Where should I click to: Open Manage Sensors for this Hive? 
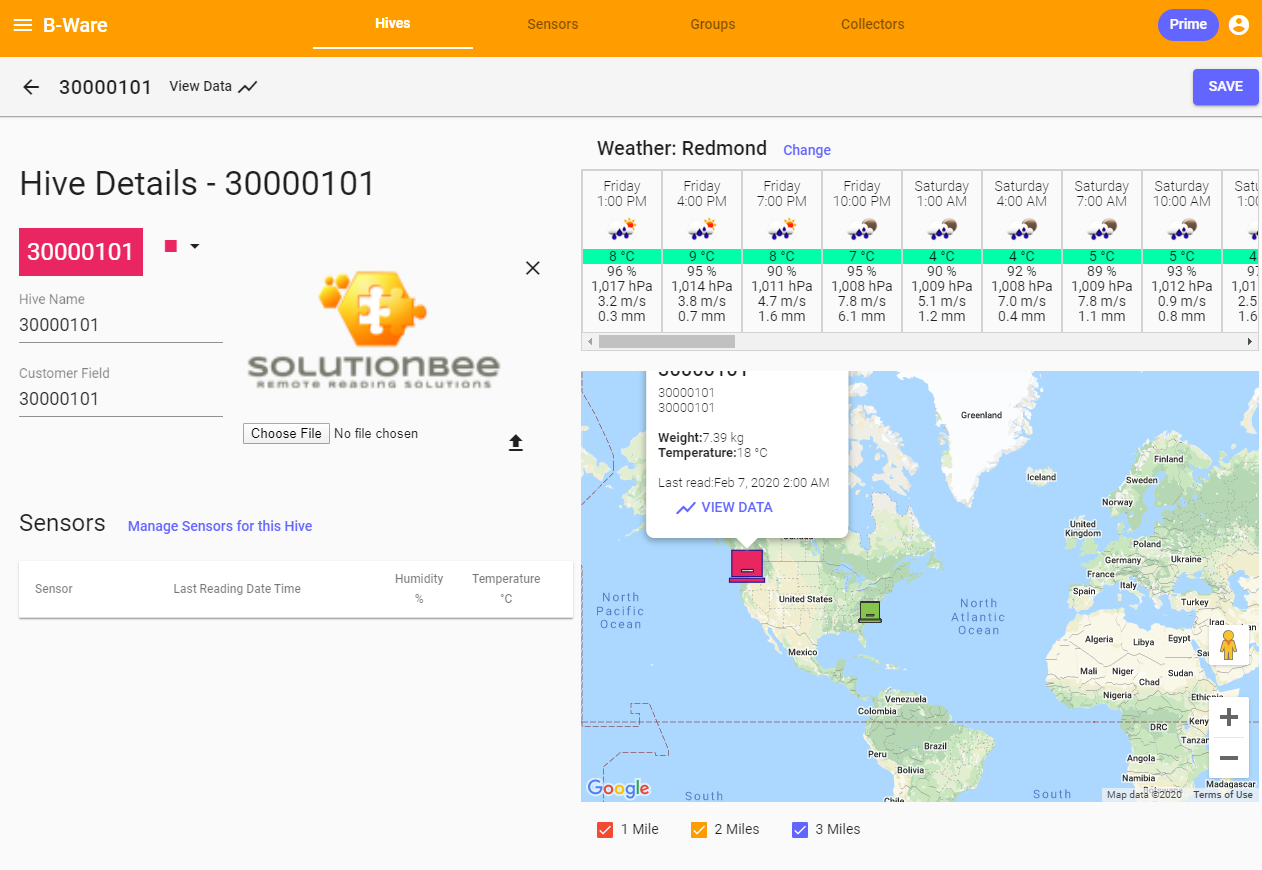[220, 526]
